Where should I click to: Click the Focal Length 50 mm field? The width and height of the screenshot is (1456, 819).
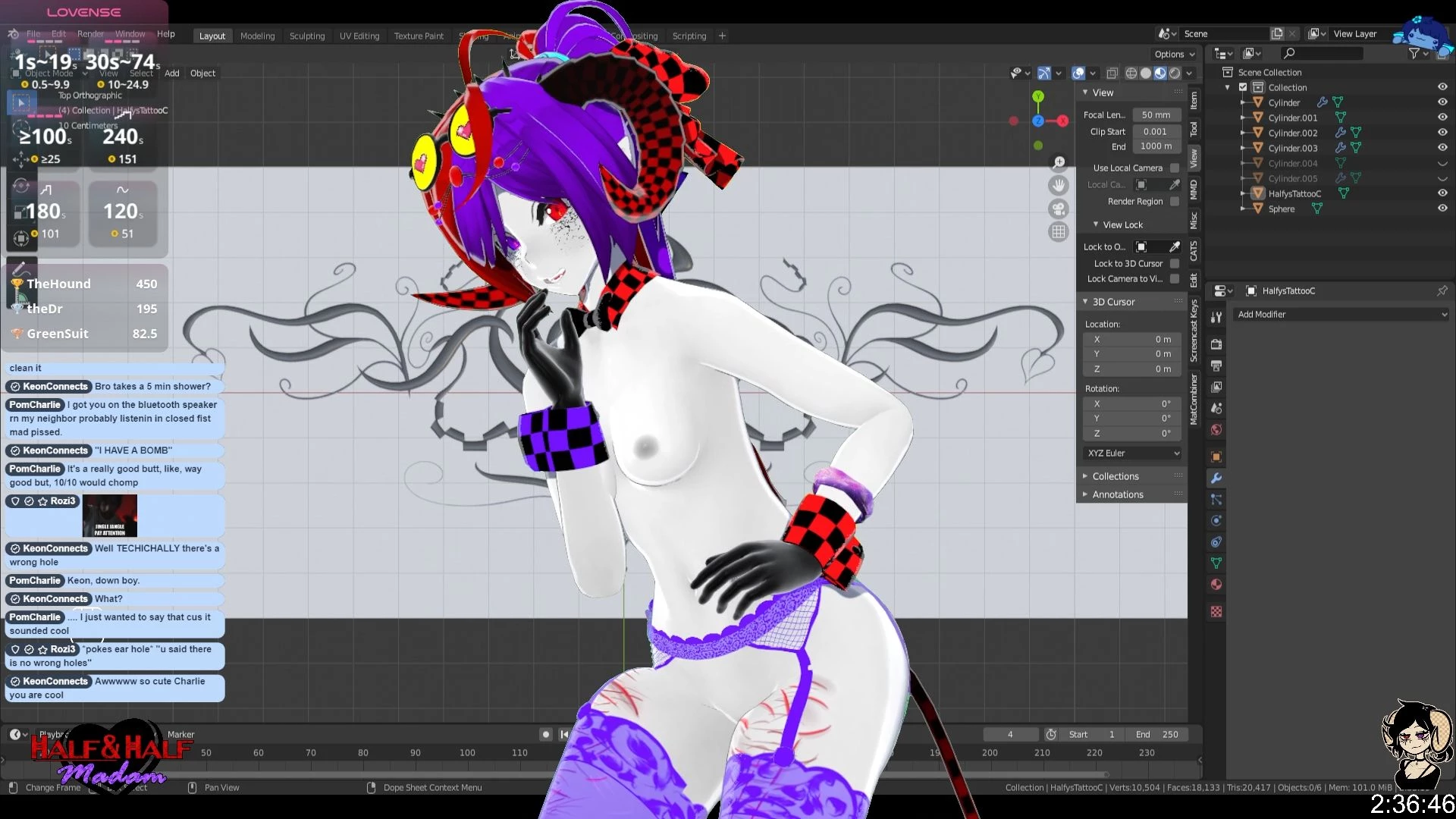(1156, 115)
